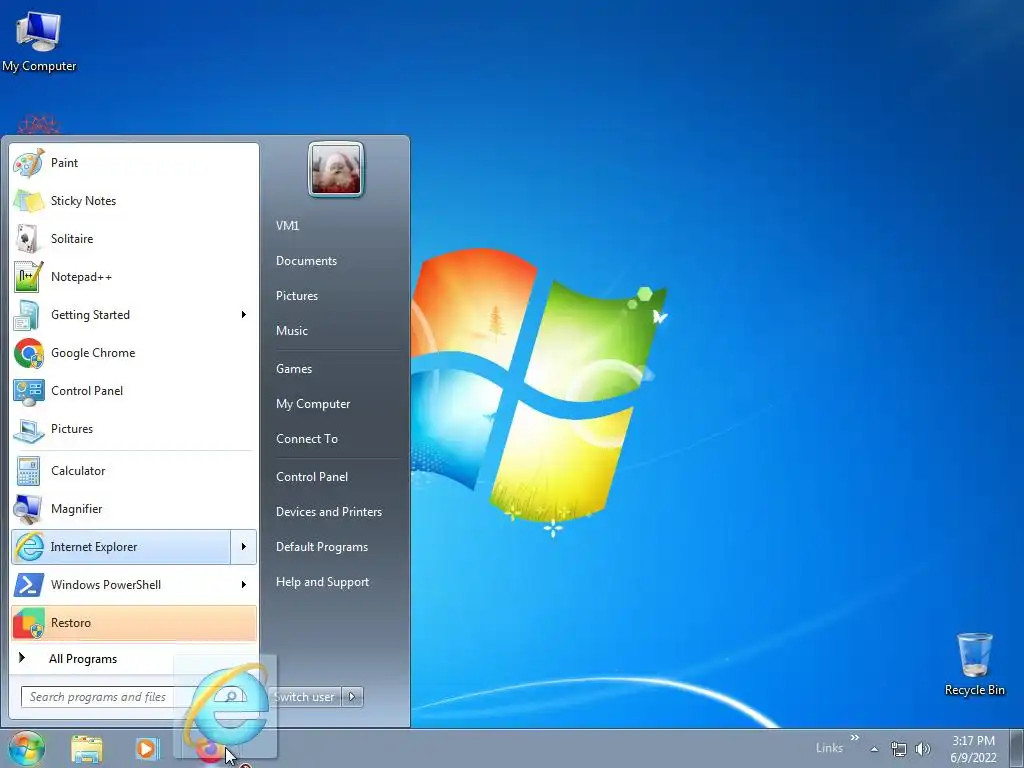Open Windows PowerShell
This screenshot has height=768, width=1024.
tap(134, 584)
